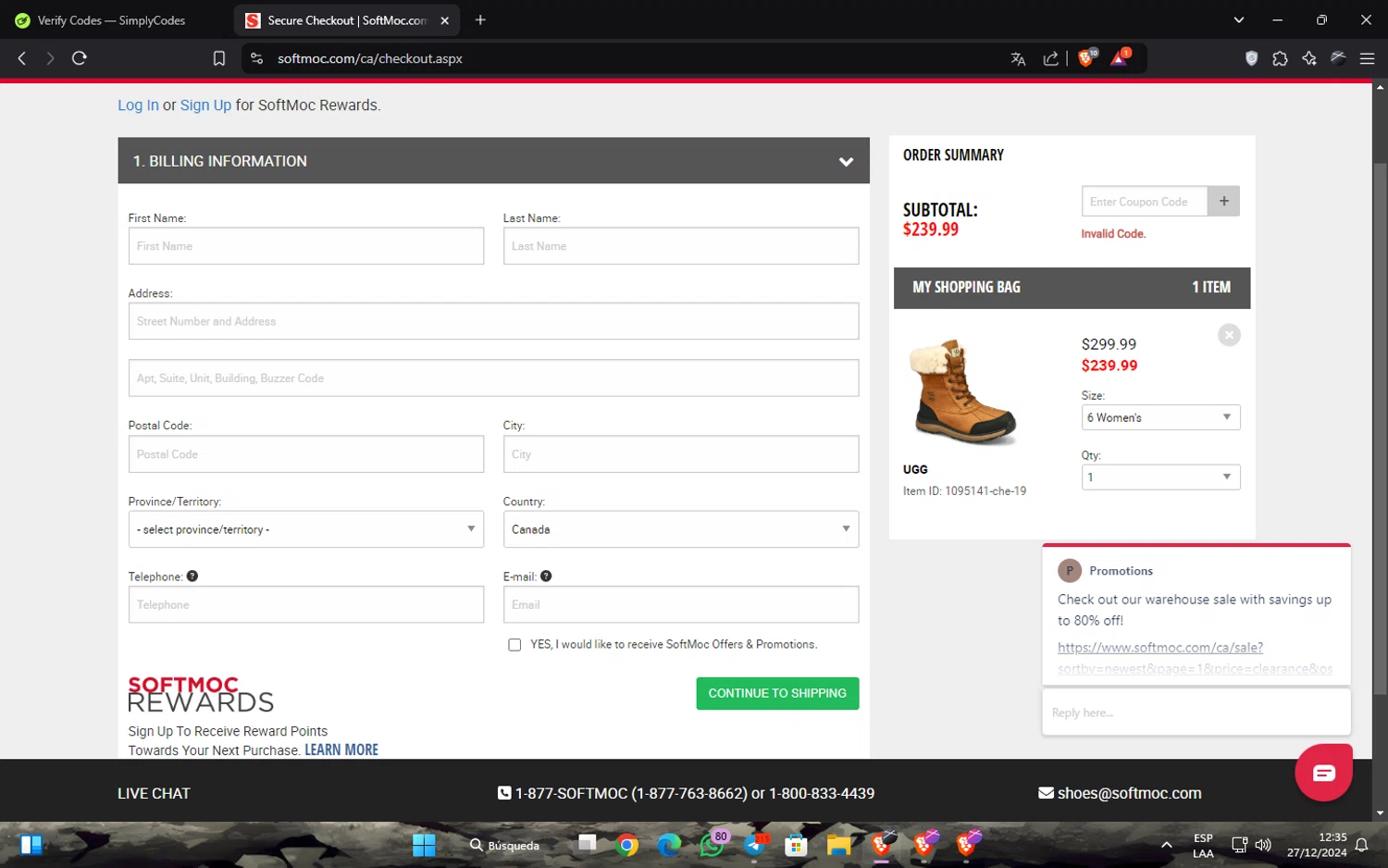Click the Sign Up link
This screenshot has height=868, width=1388.
click(x=205, y=105)
